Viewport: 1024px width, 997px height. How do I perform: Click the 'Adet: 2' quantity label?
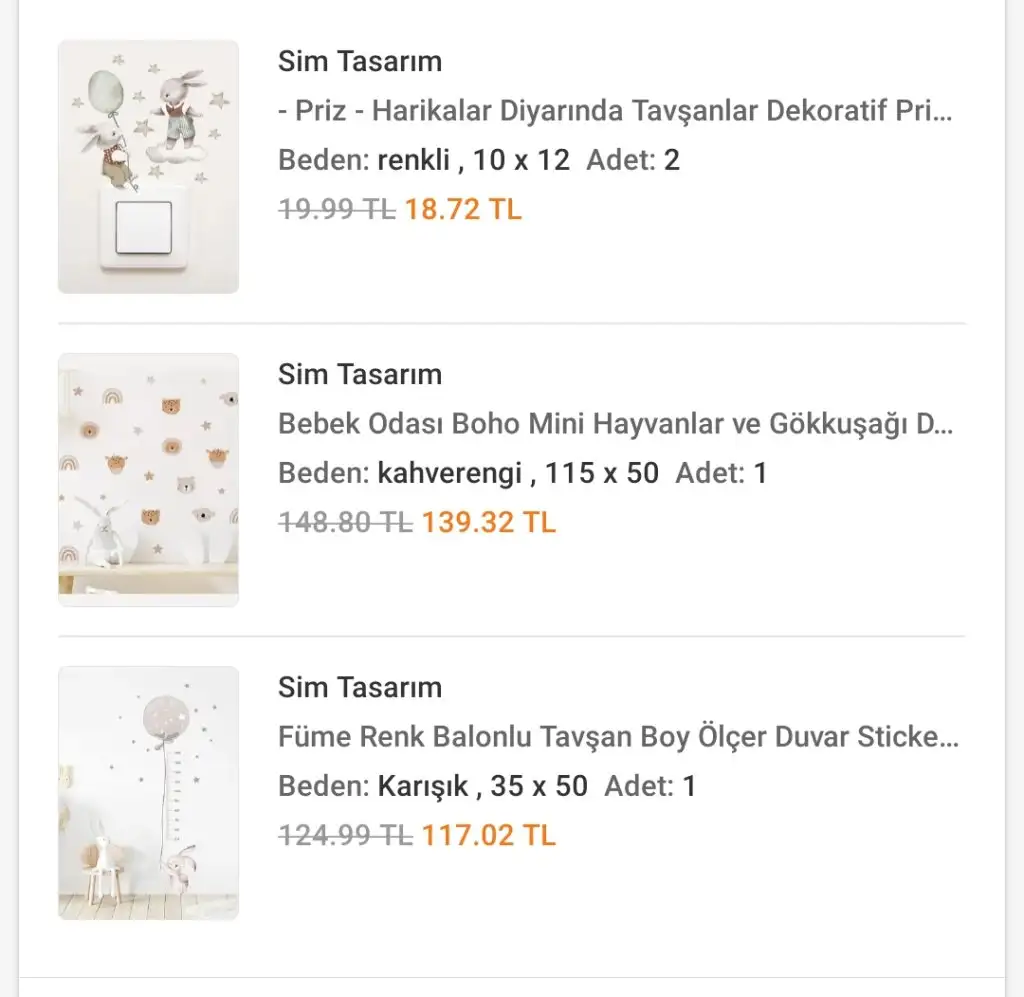point(633,160)
